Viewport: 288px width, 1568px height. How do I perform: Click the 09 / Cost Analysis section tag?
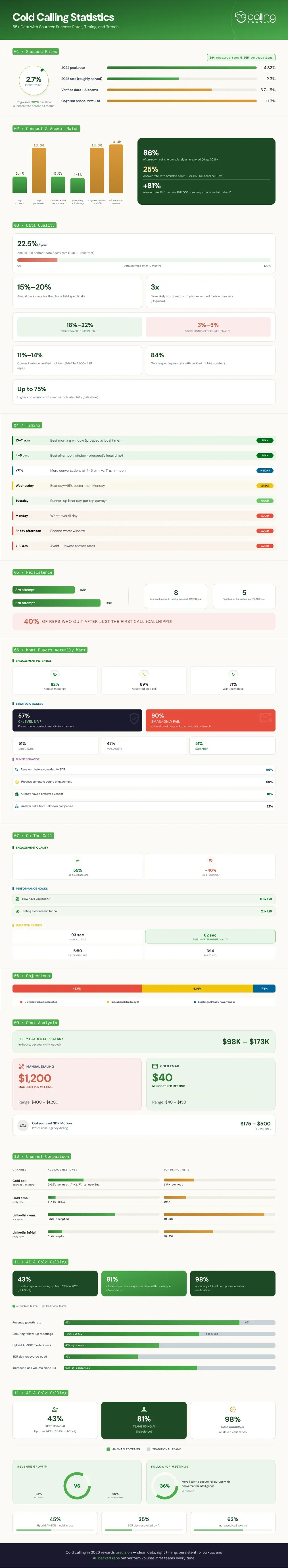pos(36,1022)
